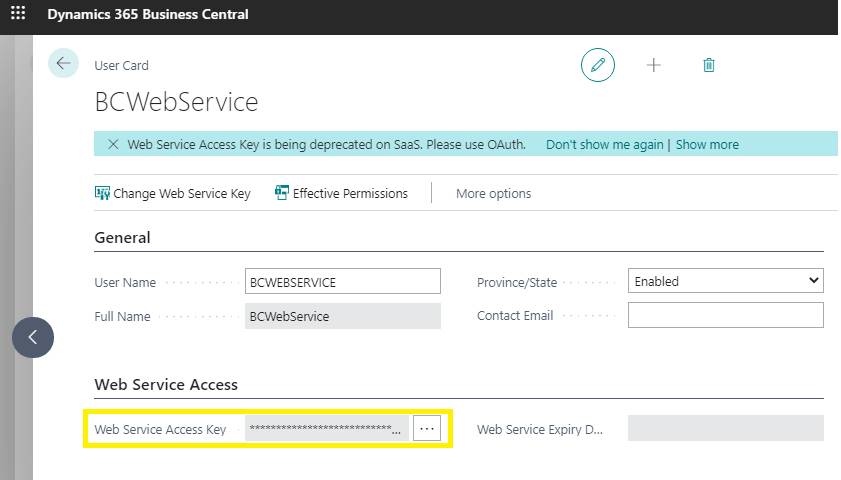Delete user with the trash icon
The image size is (841, 480).
tap(709, 65)
